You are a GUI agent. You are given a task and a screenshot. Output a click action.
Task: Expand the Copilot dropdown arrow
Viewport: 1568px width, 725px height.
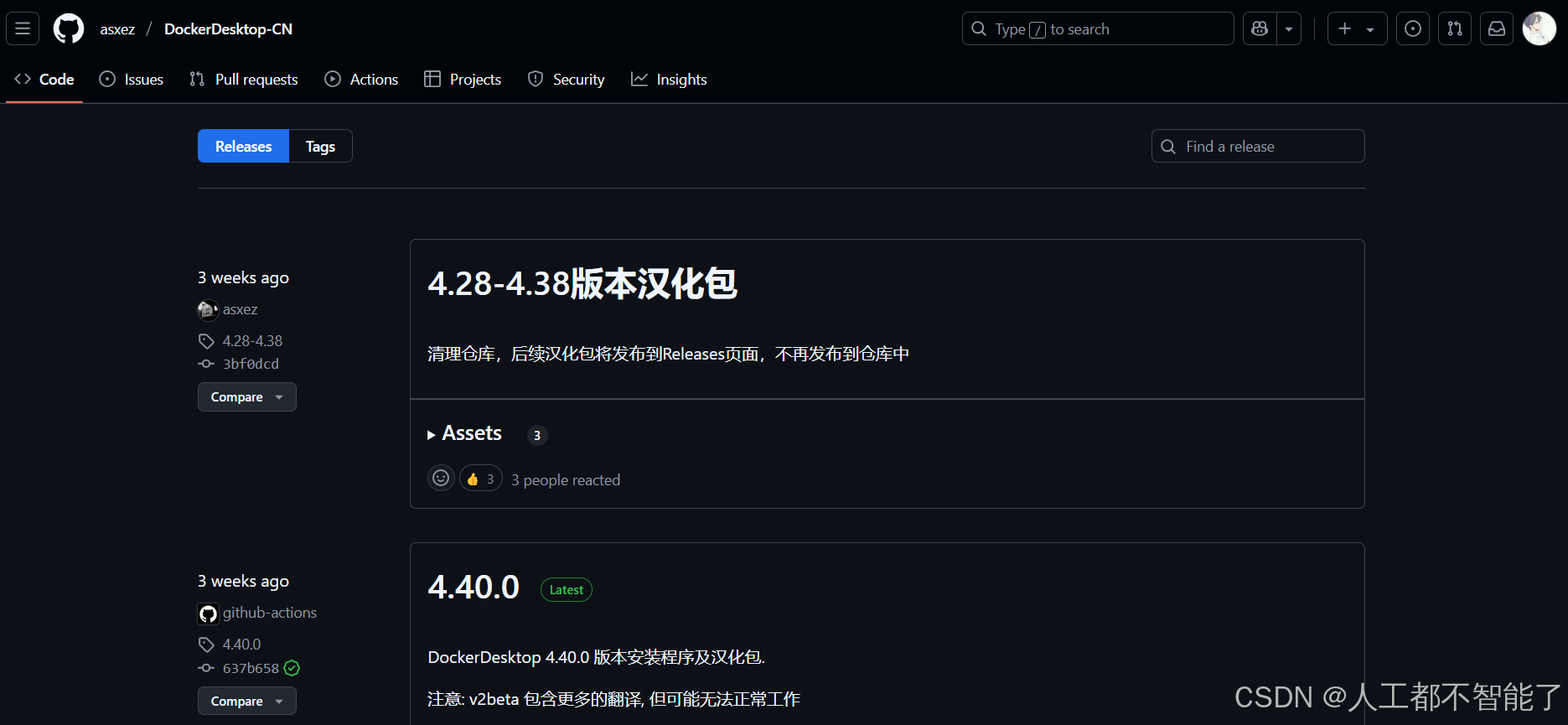[x=1289, y=28]
